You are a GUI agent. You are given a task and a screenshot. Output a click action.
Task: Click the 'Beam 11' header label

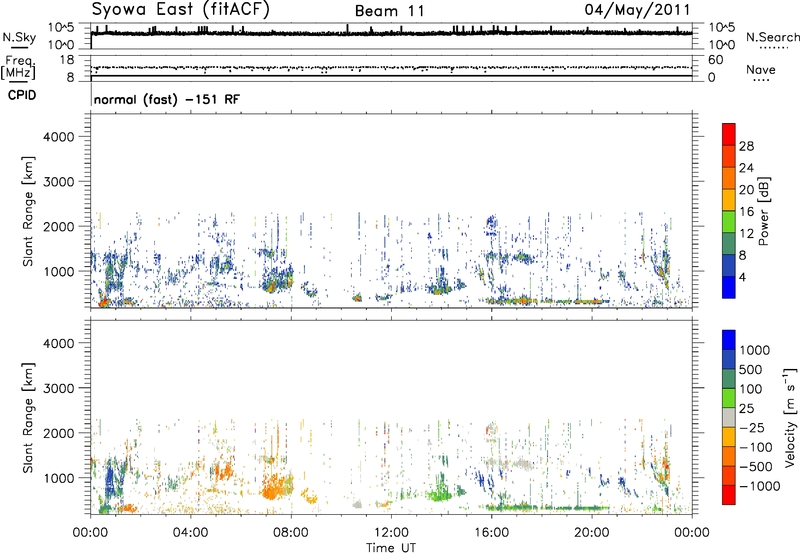coord(390,11)
